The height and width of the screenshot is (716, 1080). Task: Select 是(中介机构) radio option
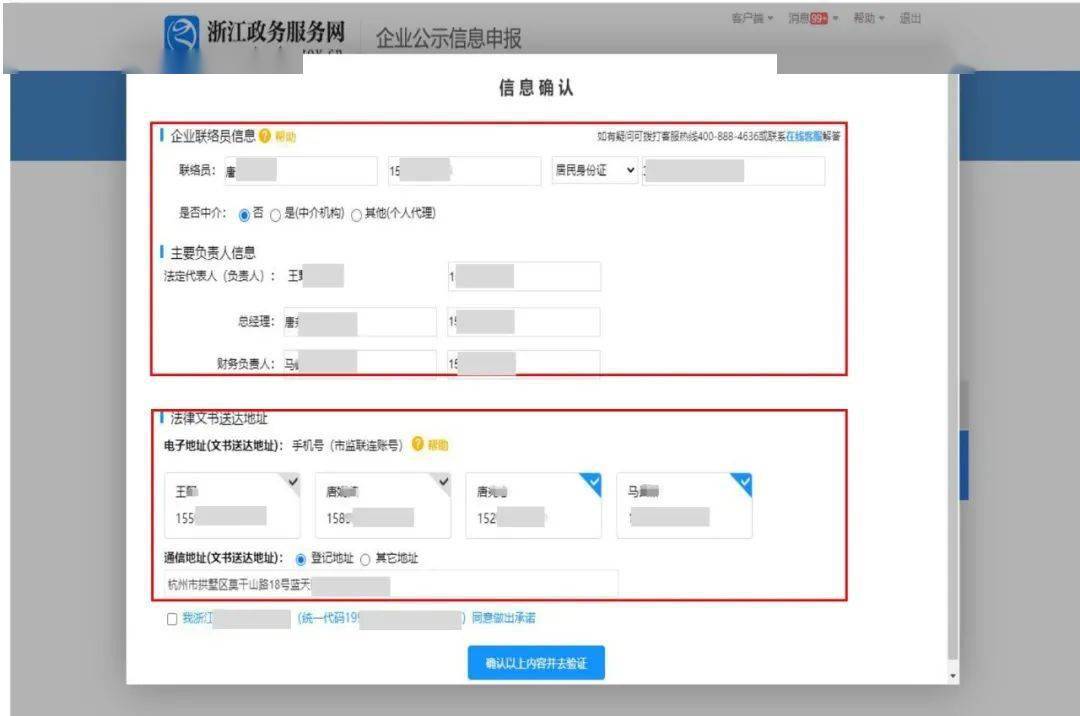click(276, 215)
